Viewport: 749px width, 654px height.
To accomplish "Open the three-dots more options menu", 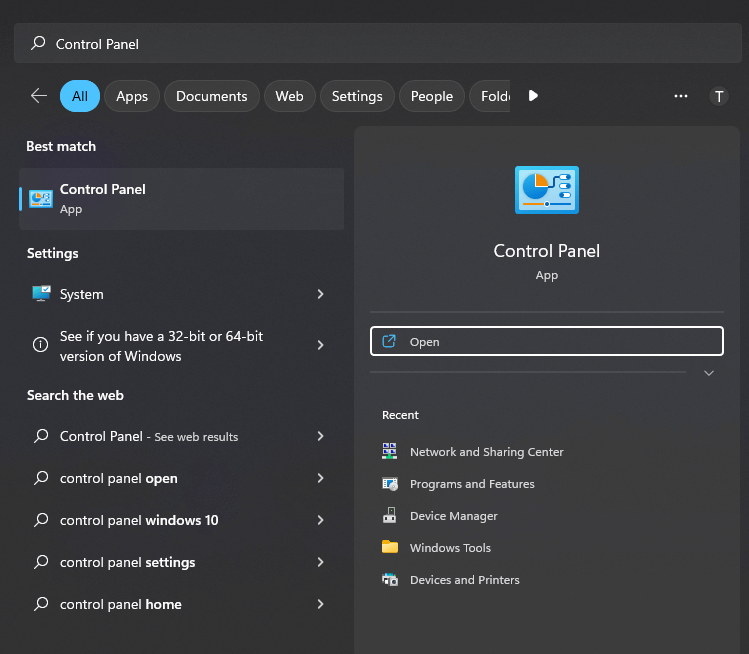I will point(681,96).
